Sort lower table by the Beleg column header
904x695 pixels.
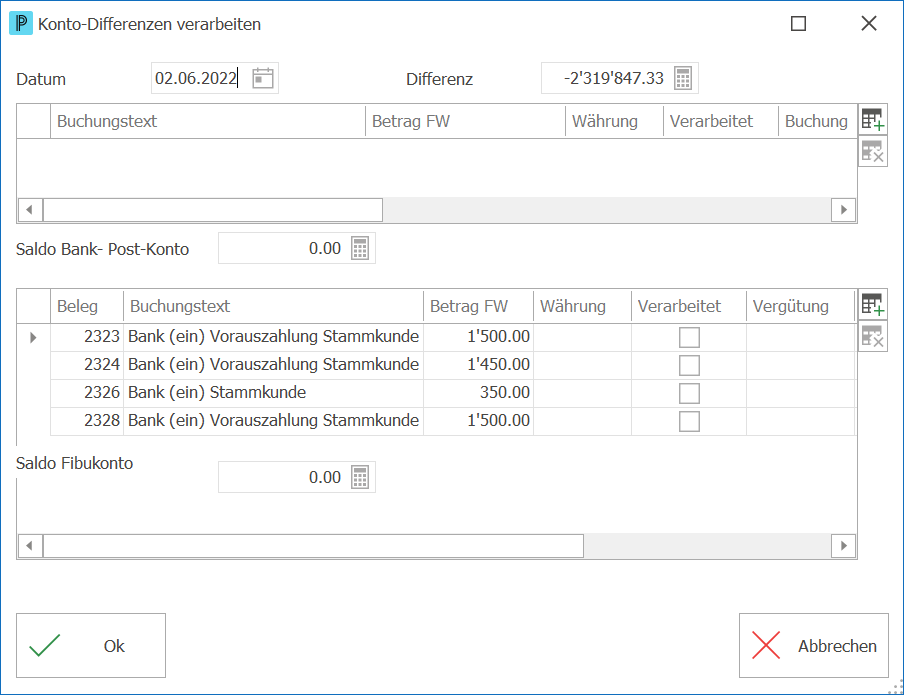tap(87, 306)
